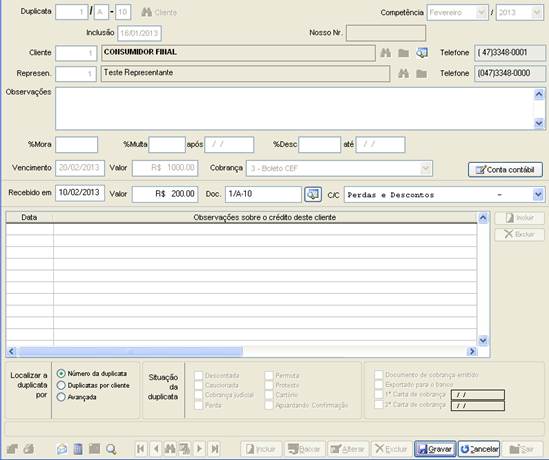Click the %Multa input field
Image resolution: width=549 pixels, height=460 pixels.
[167, 145]
